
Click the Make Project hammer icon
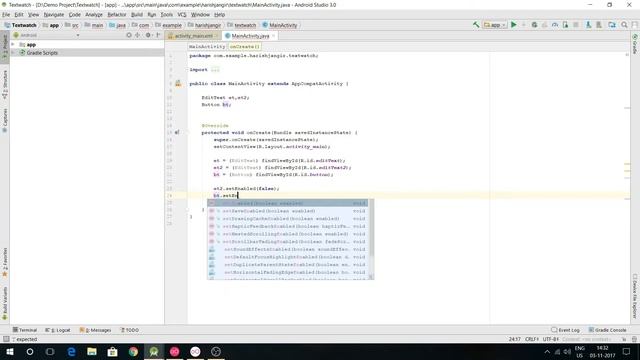pos(476,25)
